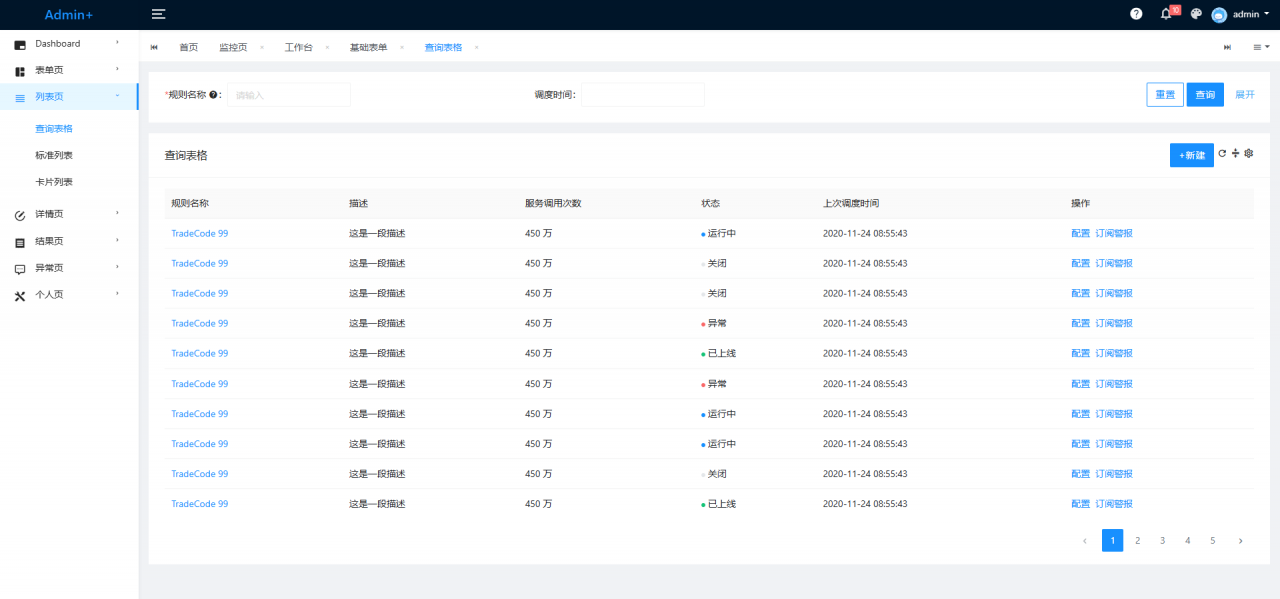Jump tabs forward with the fast-forward icon
The image size is (1280, 599).
point(1227,47)
